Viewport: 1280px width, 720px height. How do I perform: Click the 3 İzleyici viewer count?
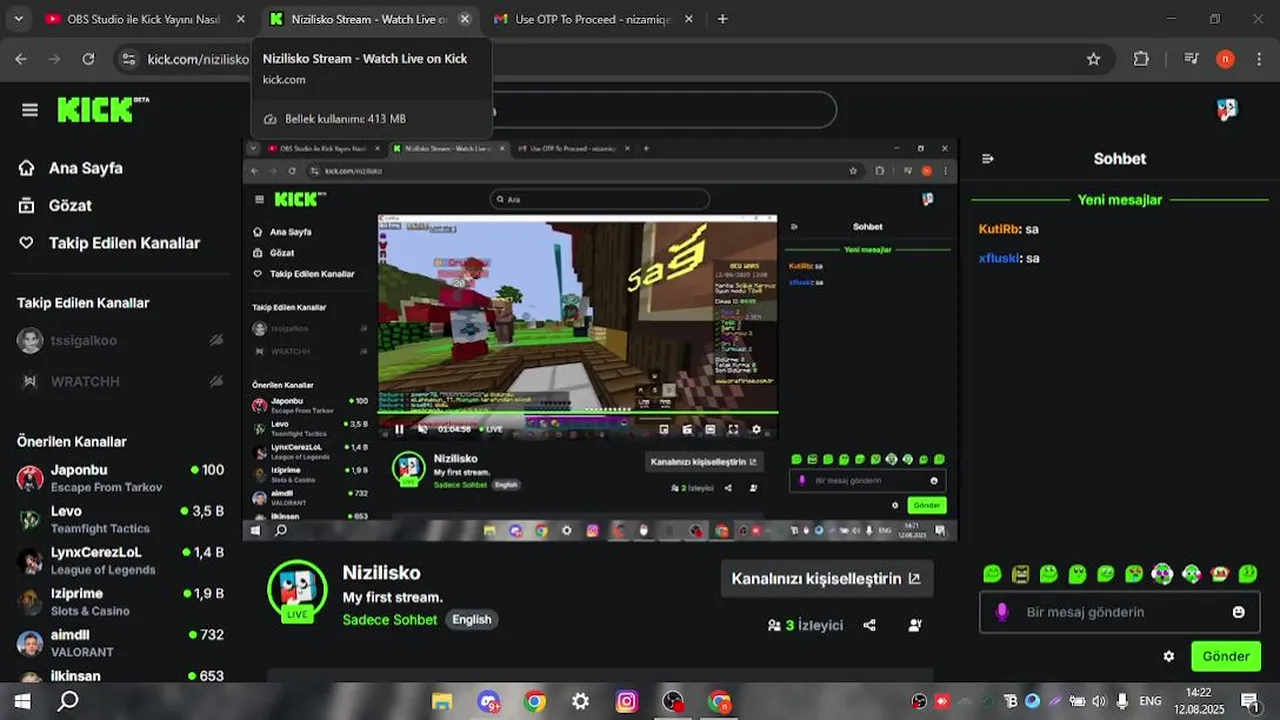806,625
